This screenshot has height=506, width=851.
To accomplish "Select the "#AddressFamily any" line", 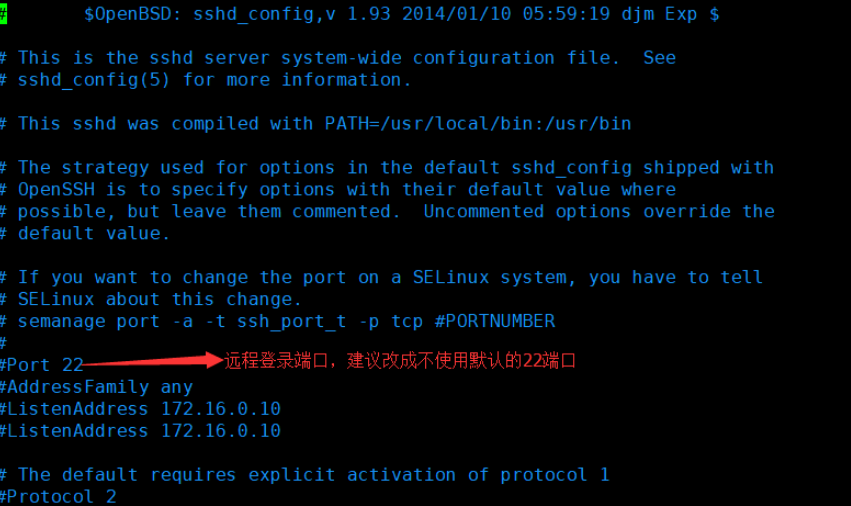I will 96,387.
